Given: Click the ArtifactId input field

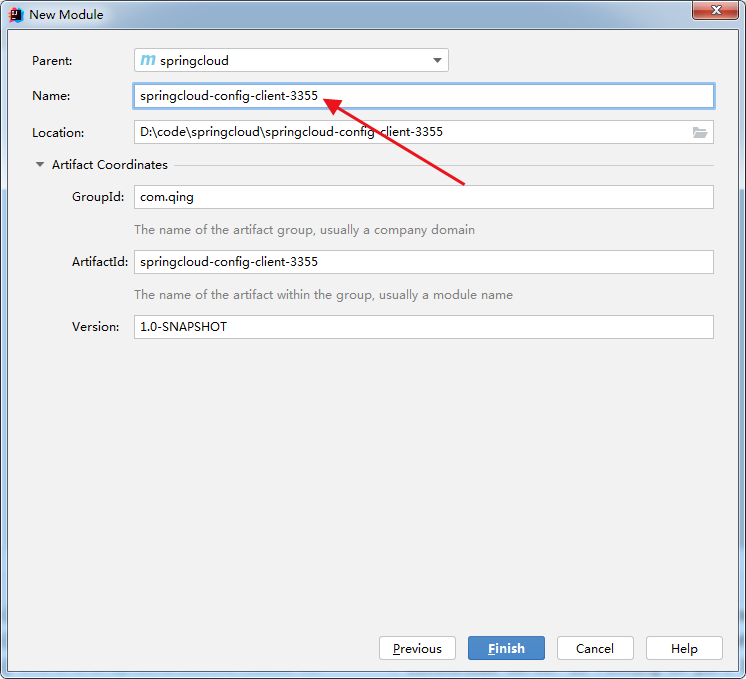Looking at the screenshot, I should (x=424, y=262).
